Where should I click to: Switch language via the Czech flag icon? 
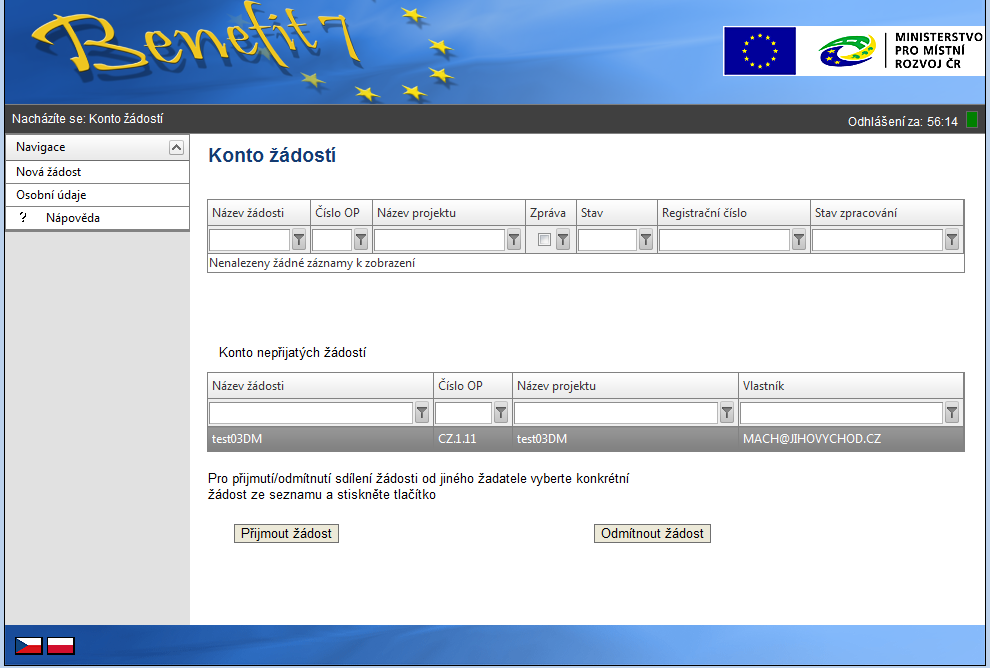pyautogui.click(x=28, y=645)
